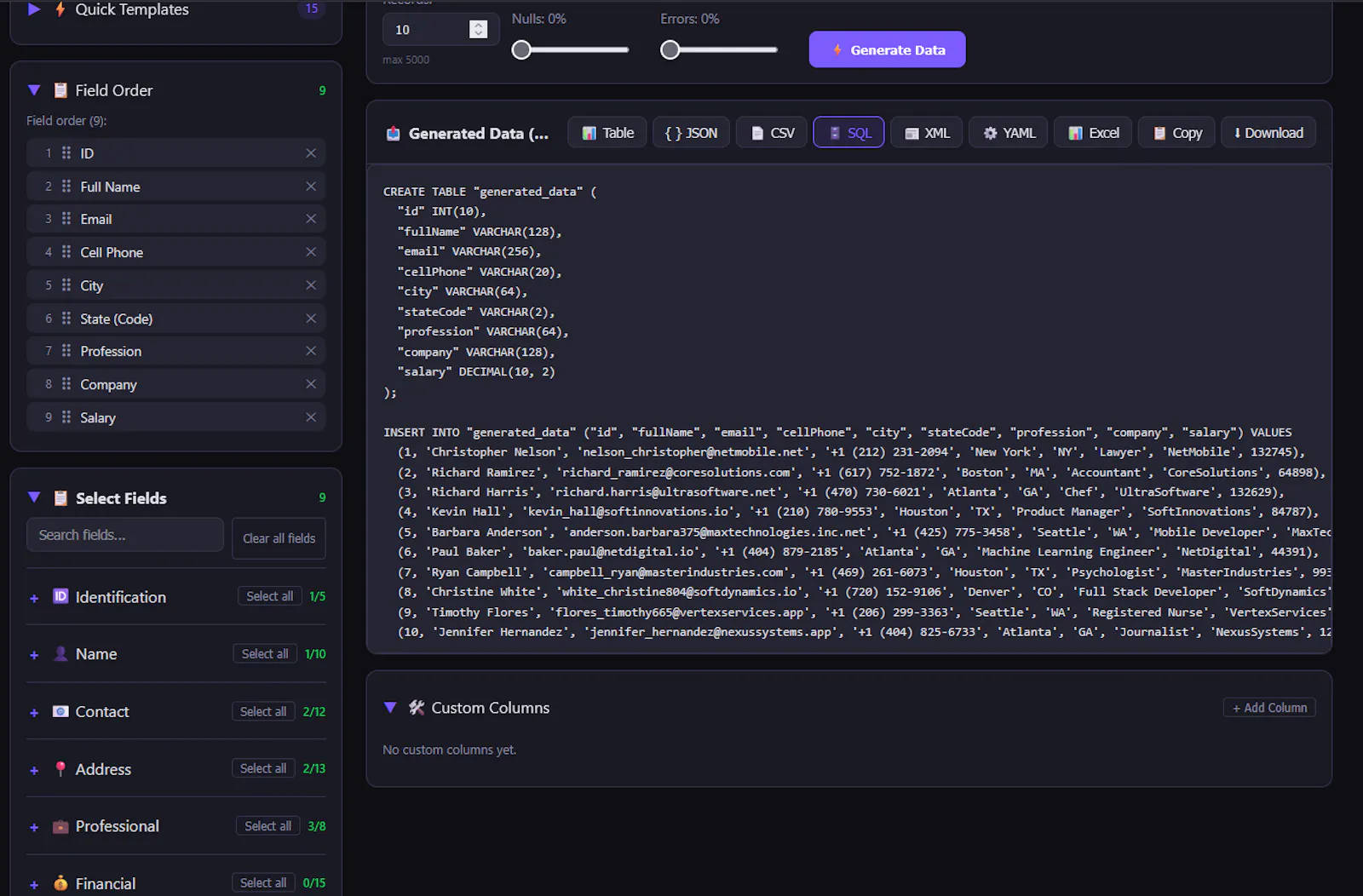This screenshot has height=896, width=1363.
Task: Collapse the Select Fields panel
Action: (x=34, y=497)
